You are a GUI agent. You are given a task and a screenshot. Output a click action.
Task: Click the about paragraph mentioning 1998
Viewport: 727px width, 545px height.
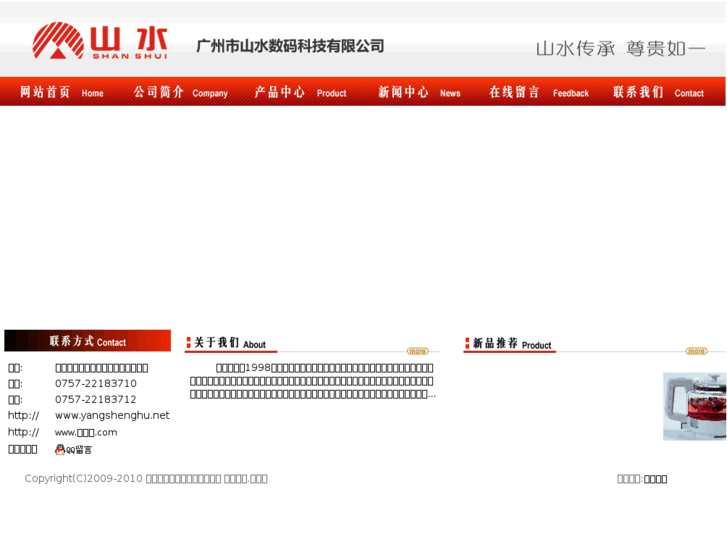coord(312,381)
